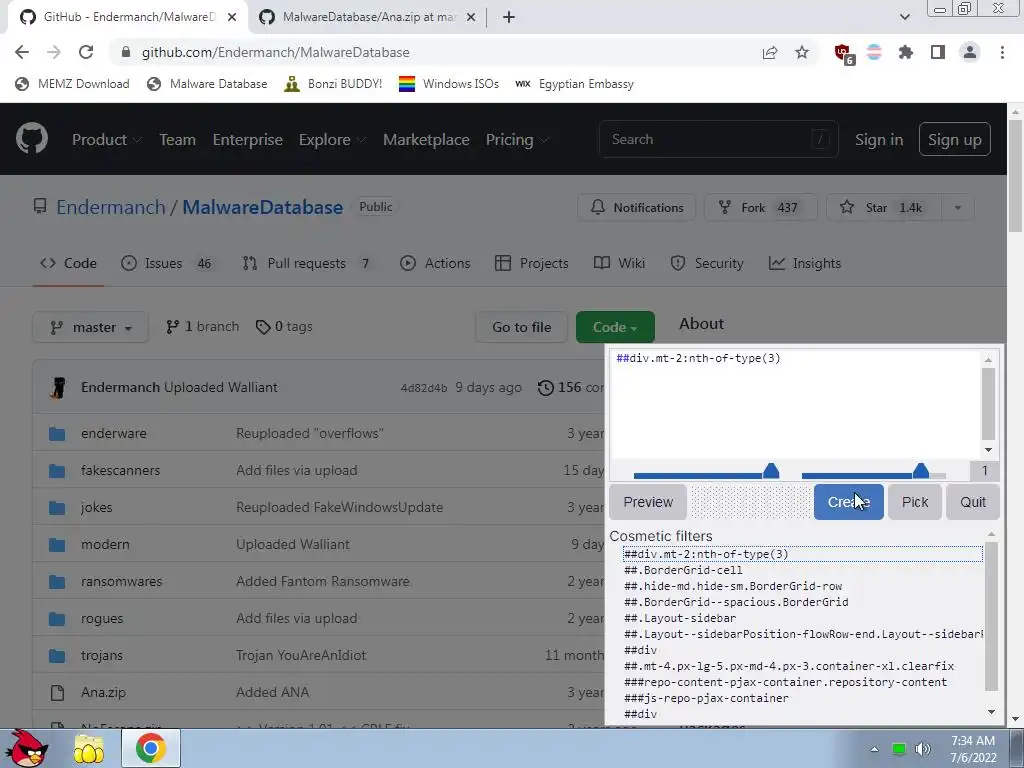Star the repository
The width and height of the screenshot is (1024, 768).
tap(884, 208)
